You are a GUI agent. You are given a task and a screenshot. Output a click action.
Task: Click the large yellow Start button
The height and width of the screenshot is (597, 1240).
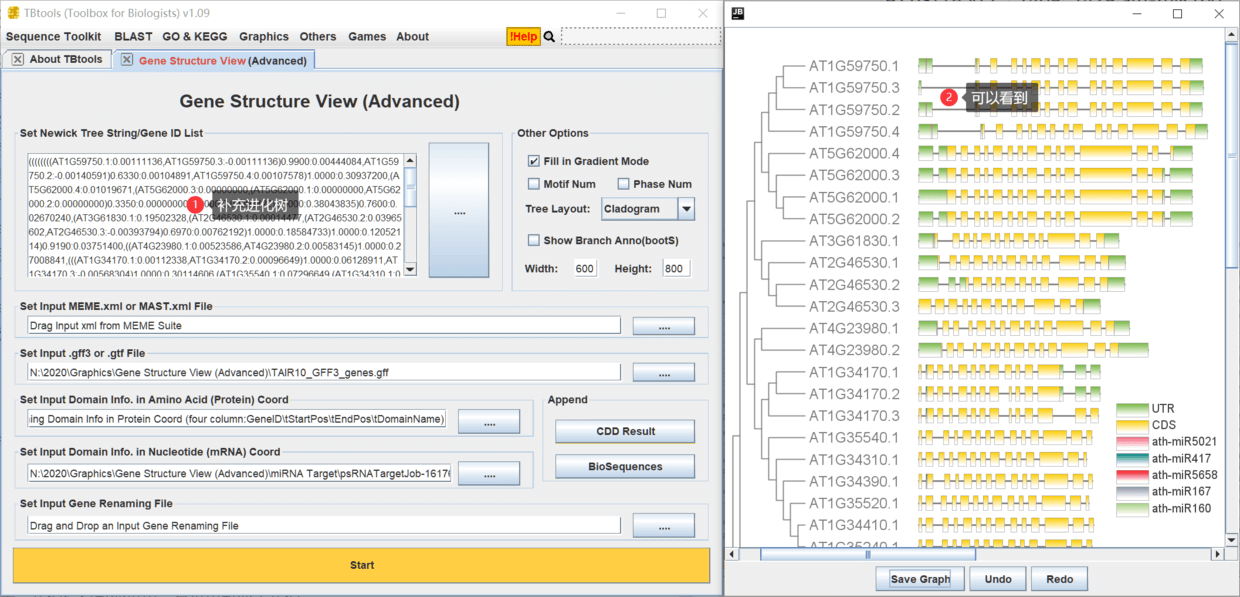coord(362,565)
